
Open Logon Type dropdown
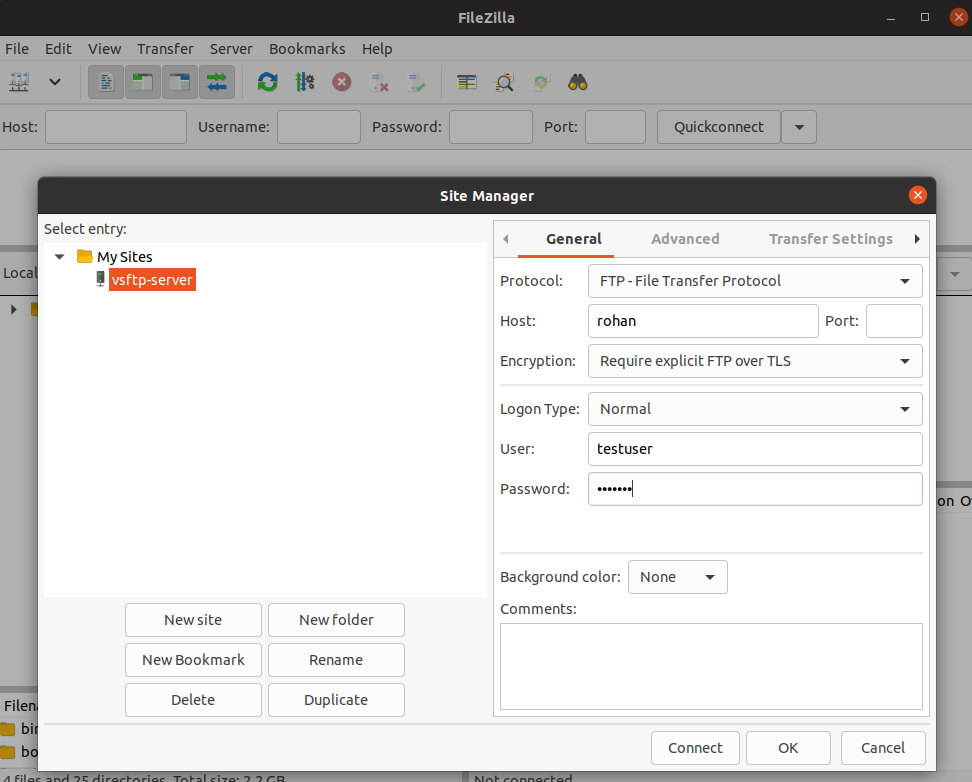click(x=754, y=409)
